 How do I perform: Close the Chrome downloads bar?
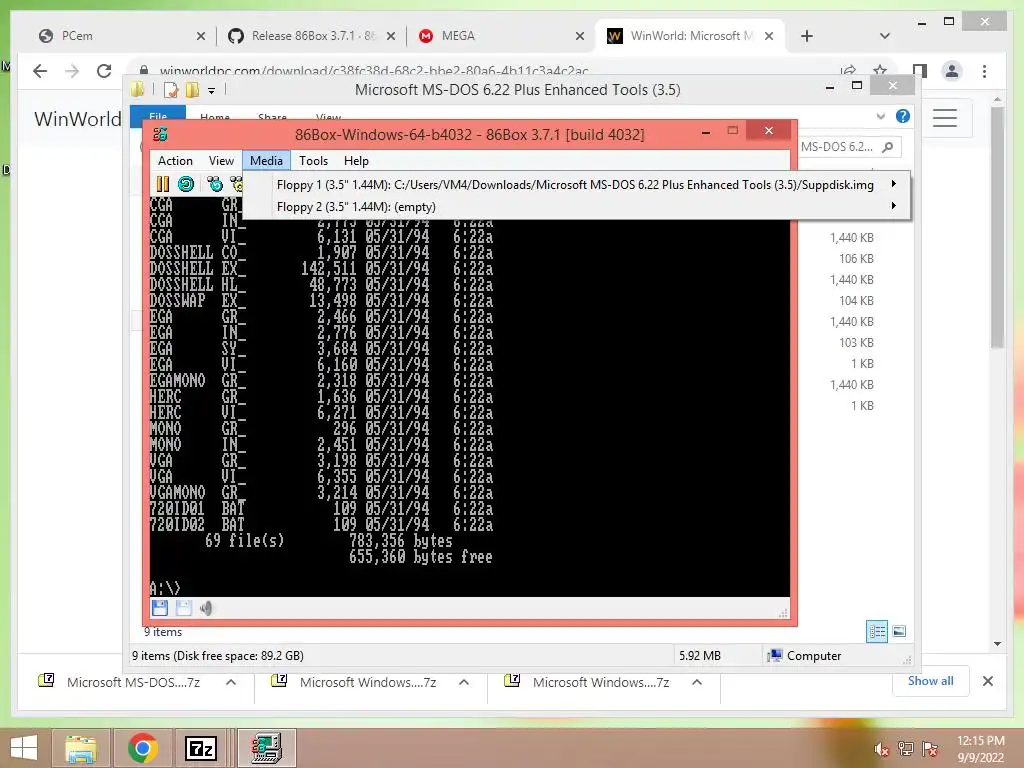tap(987, 681)
